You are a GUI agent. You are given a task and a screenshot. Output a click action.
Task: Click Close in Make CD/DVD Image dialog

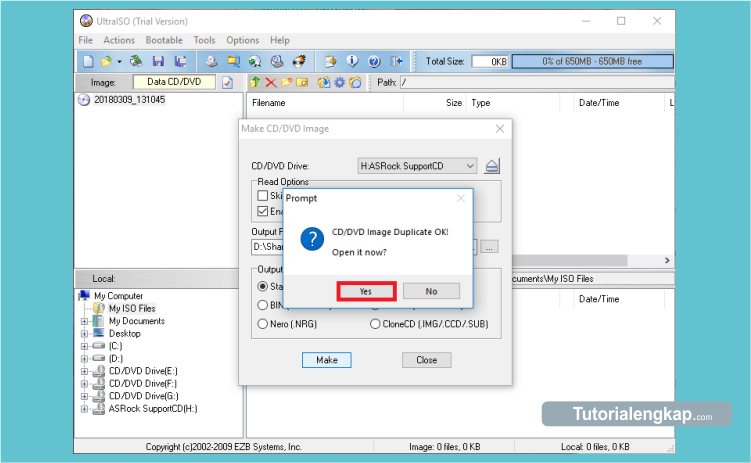426,360
